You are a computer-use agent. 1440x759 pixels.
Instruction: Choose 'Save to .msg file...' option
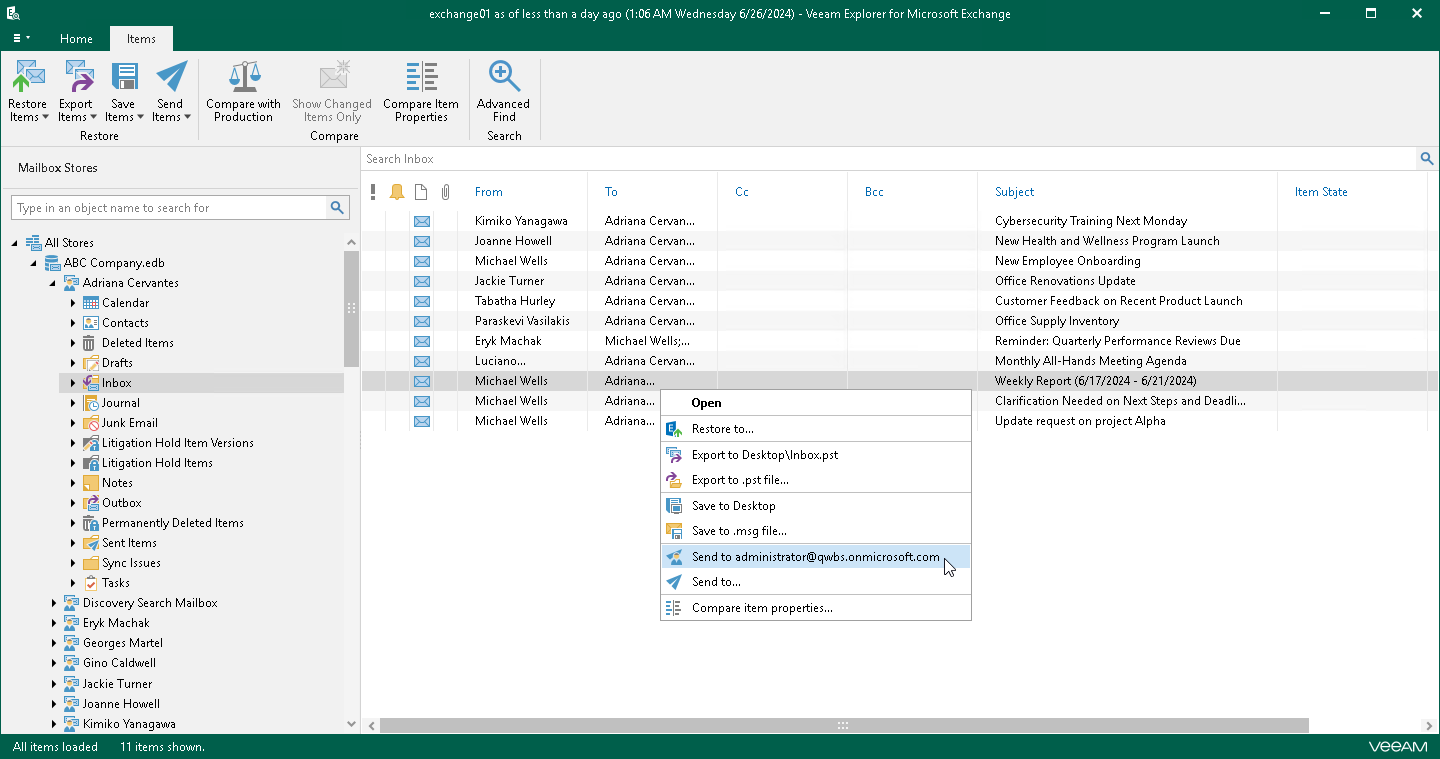coord(738,531)
